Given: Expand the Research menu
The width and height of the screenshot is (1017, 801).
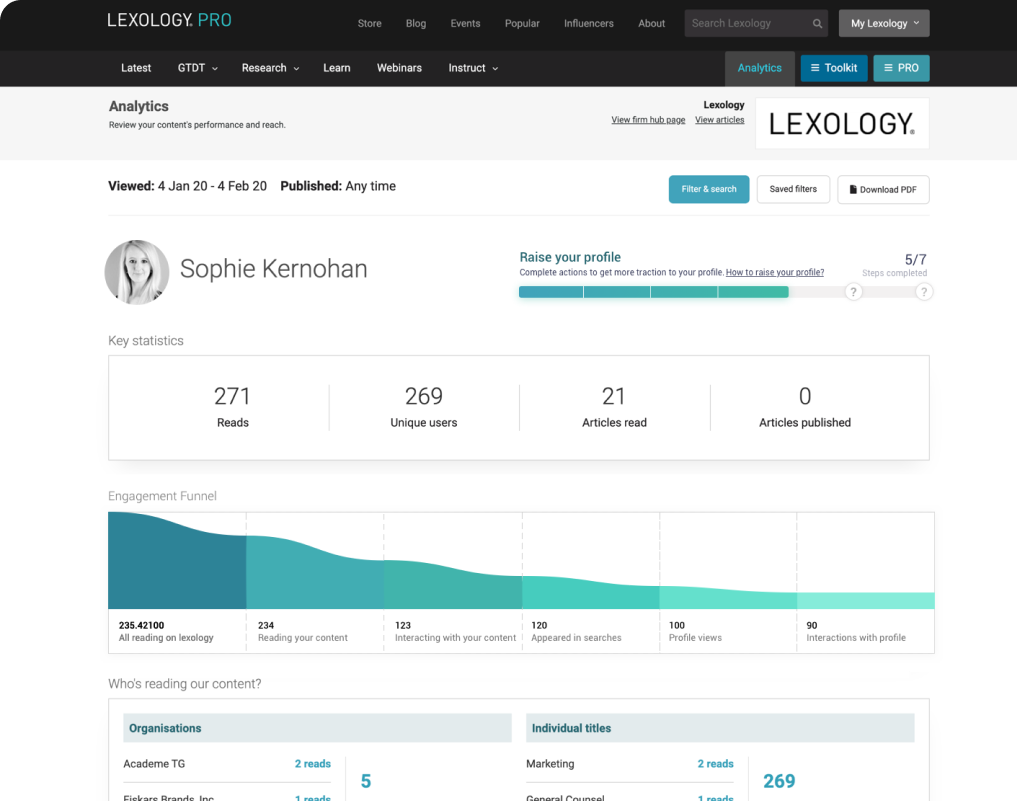Looking at the screenshot, I should click(x=270, y=68).
